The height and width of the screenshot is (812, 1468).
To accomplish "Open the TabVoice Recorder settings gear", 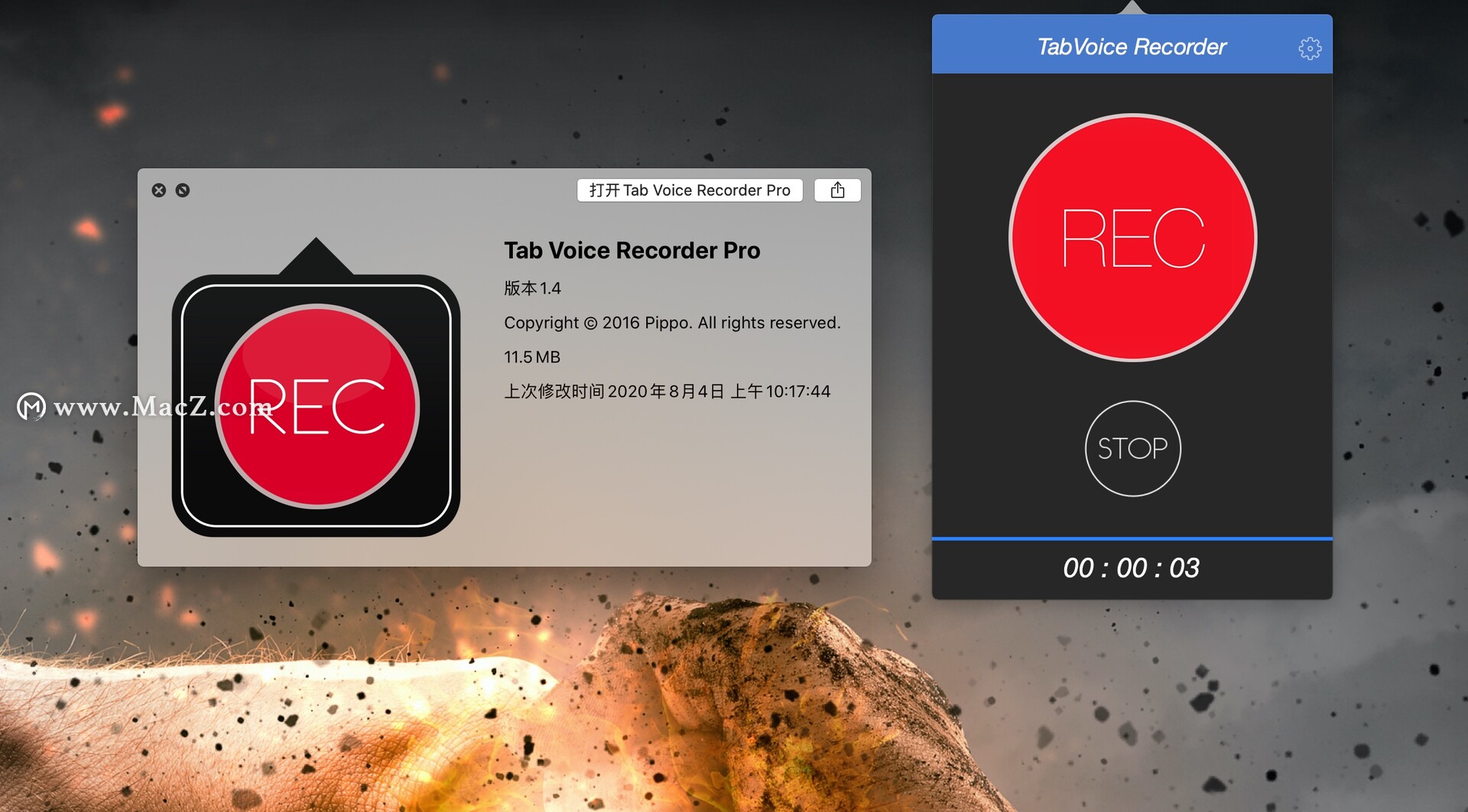I will pos(1310,48).
